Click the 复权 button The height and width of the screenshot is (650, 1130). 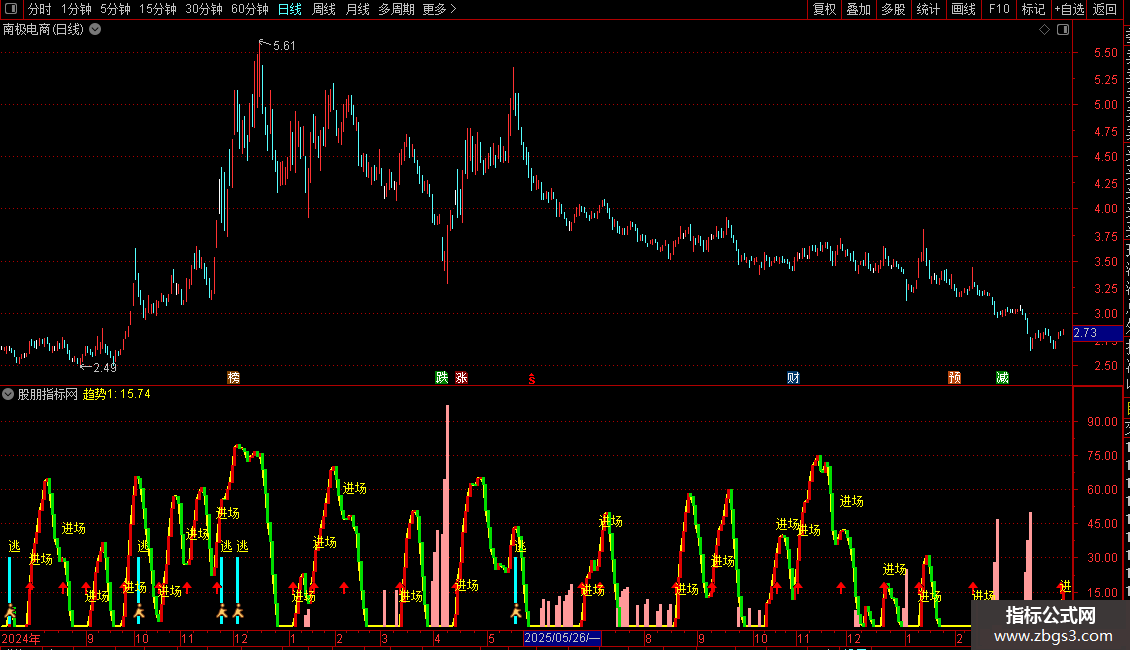(x=824, y=9)
